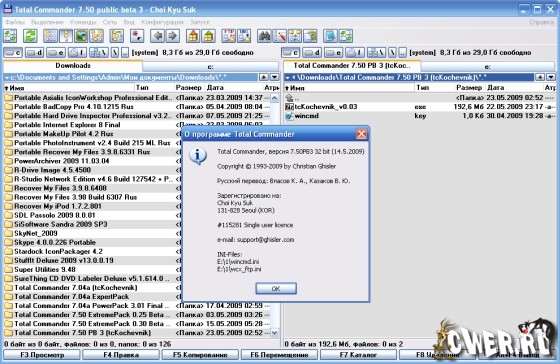560x364 pixels.
Task: Confirm the About dialog with OK
Action: (276, 288)
